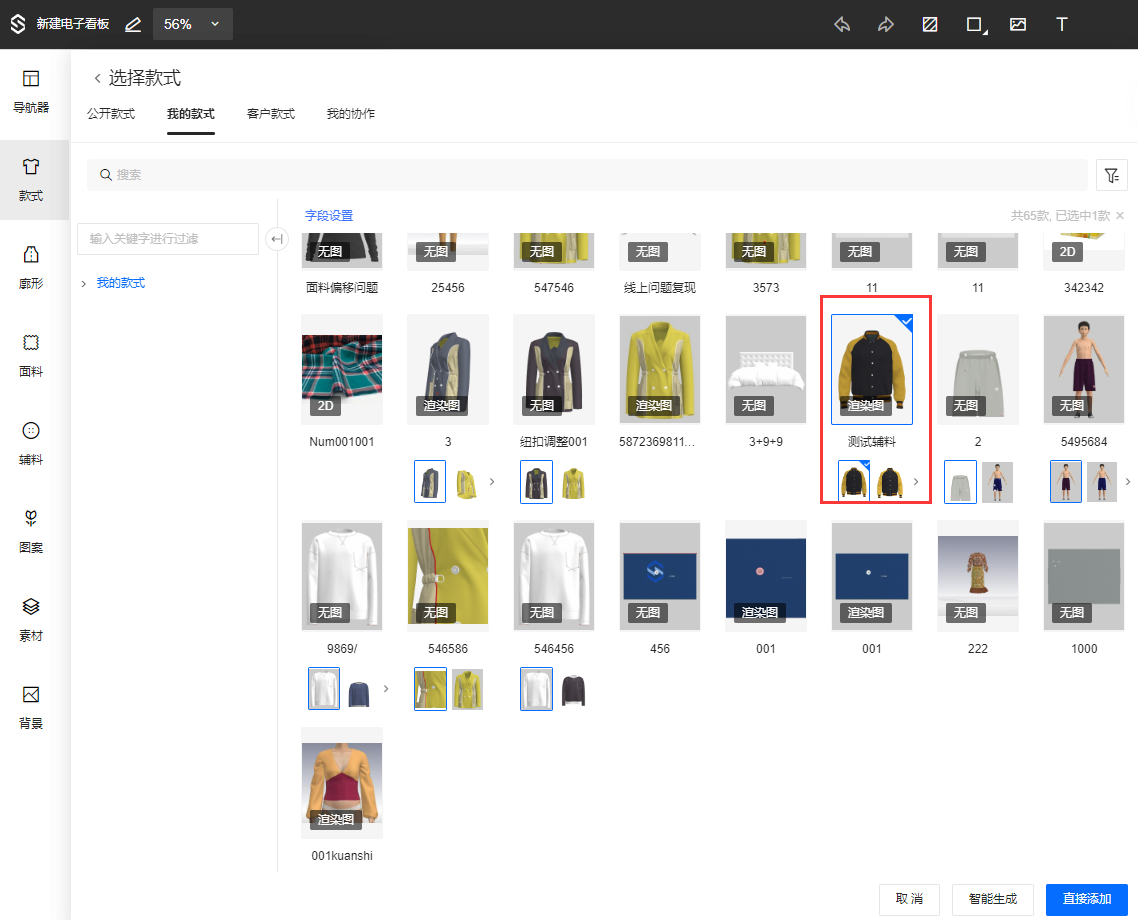Click the insert image icon
Screen dimensions: 1138x920
(1018, 25)
